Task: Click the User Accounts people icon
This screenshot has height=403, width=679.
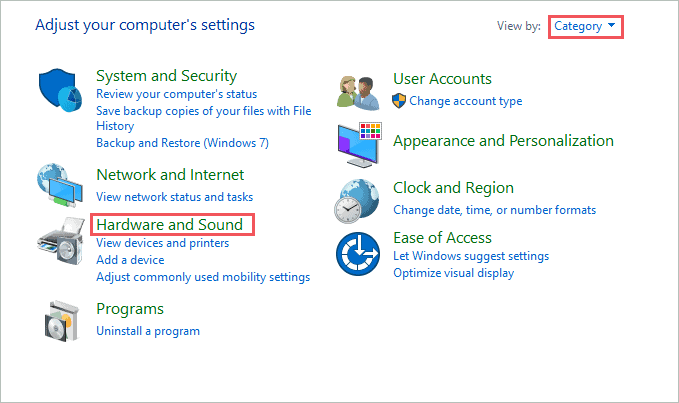Action: tap(358, 92)
